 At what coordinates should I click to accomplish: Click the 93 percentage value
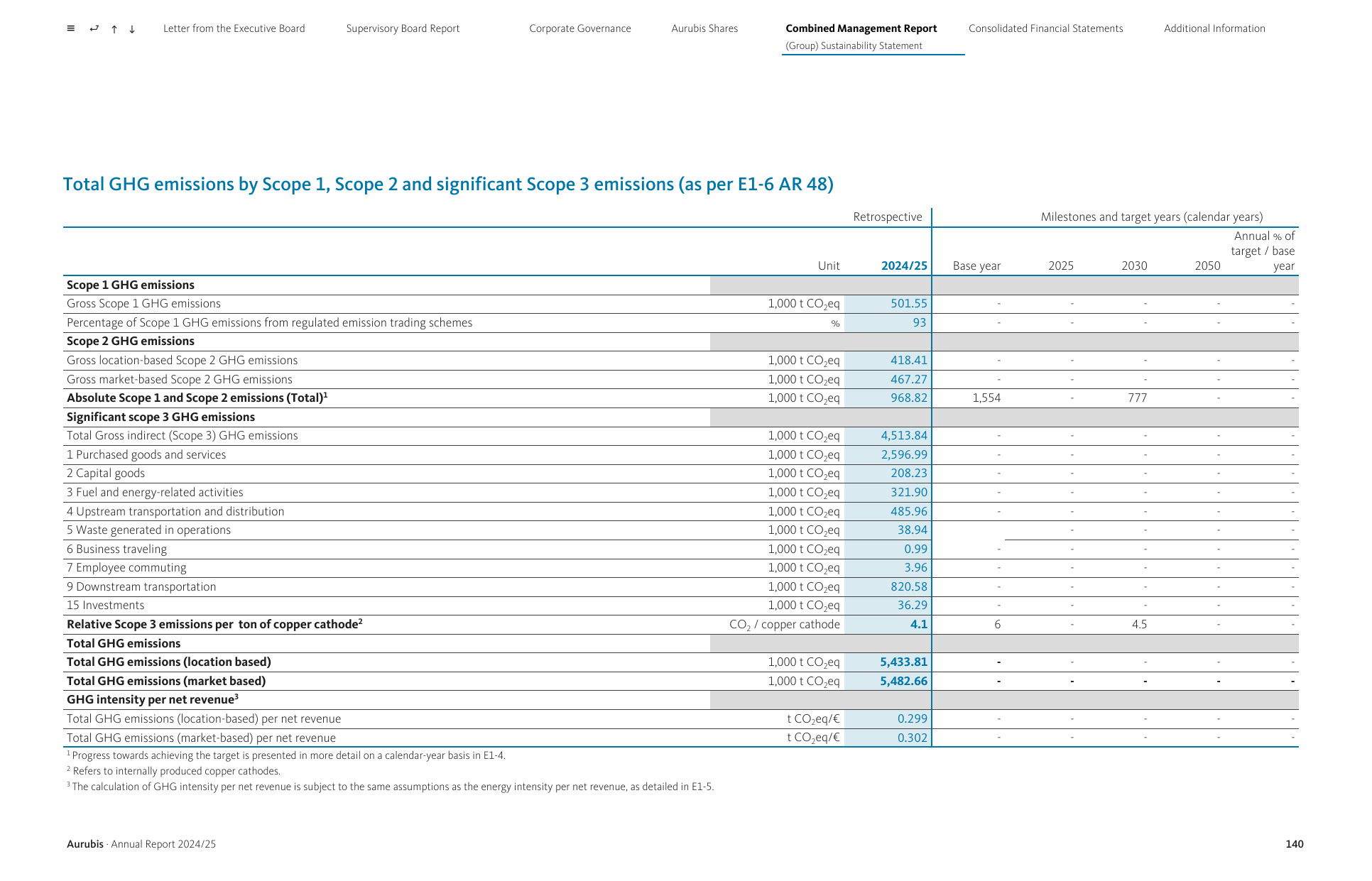920,323
